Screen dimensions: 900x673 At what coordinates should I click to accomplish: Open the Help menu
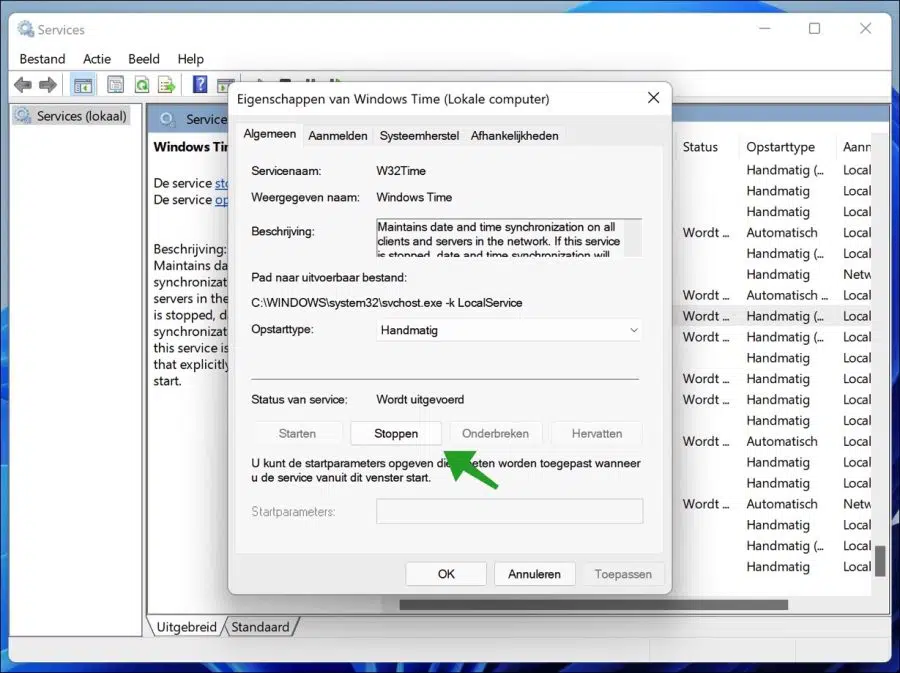coord(191,59)
